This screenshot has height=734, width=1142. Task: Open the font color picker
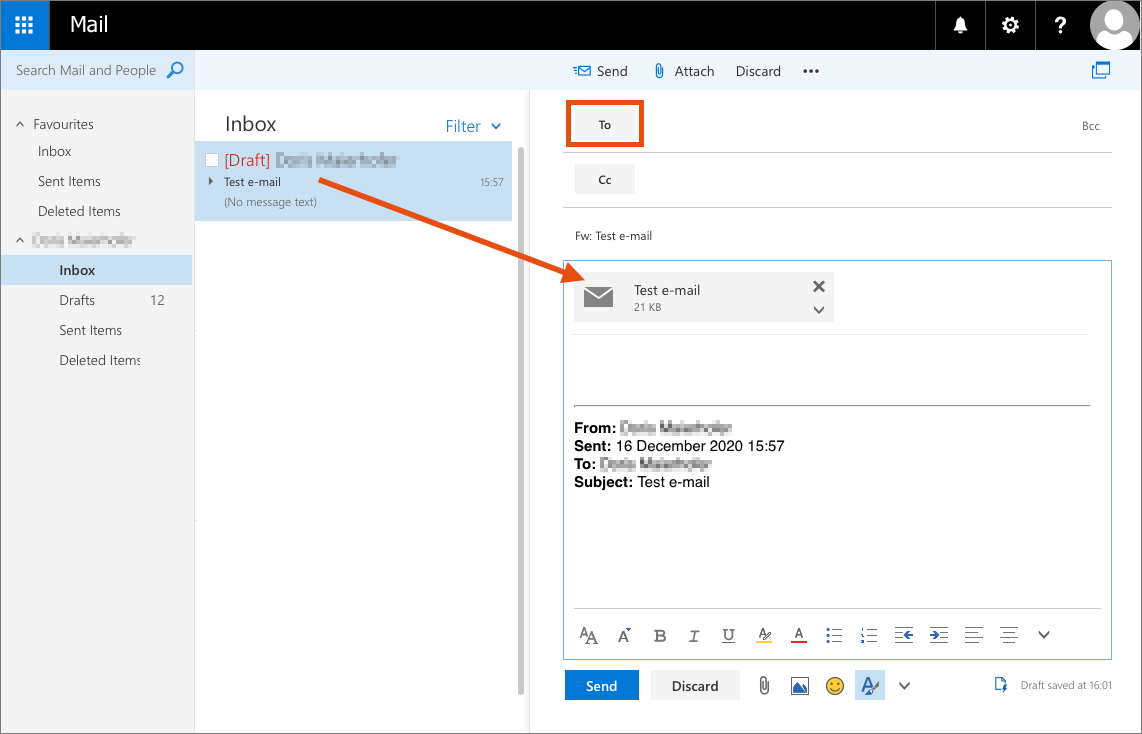click(x=798, y=635)
